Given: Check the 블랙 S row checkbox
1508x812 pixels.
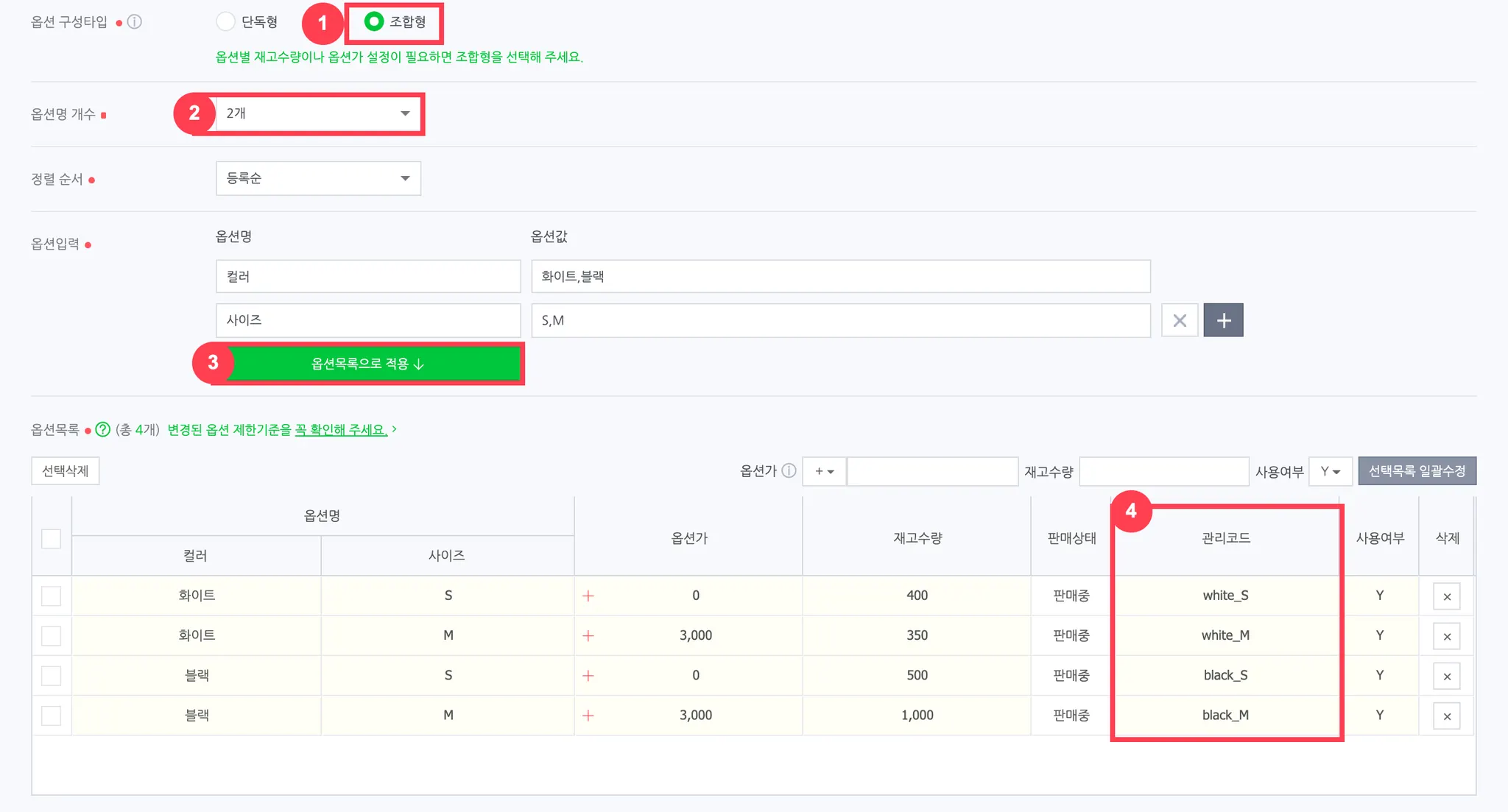Looking at the screenshot, I should tap(52, 675).
